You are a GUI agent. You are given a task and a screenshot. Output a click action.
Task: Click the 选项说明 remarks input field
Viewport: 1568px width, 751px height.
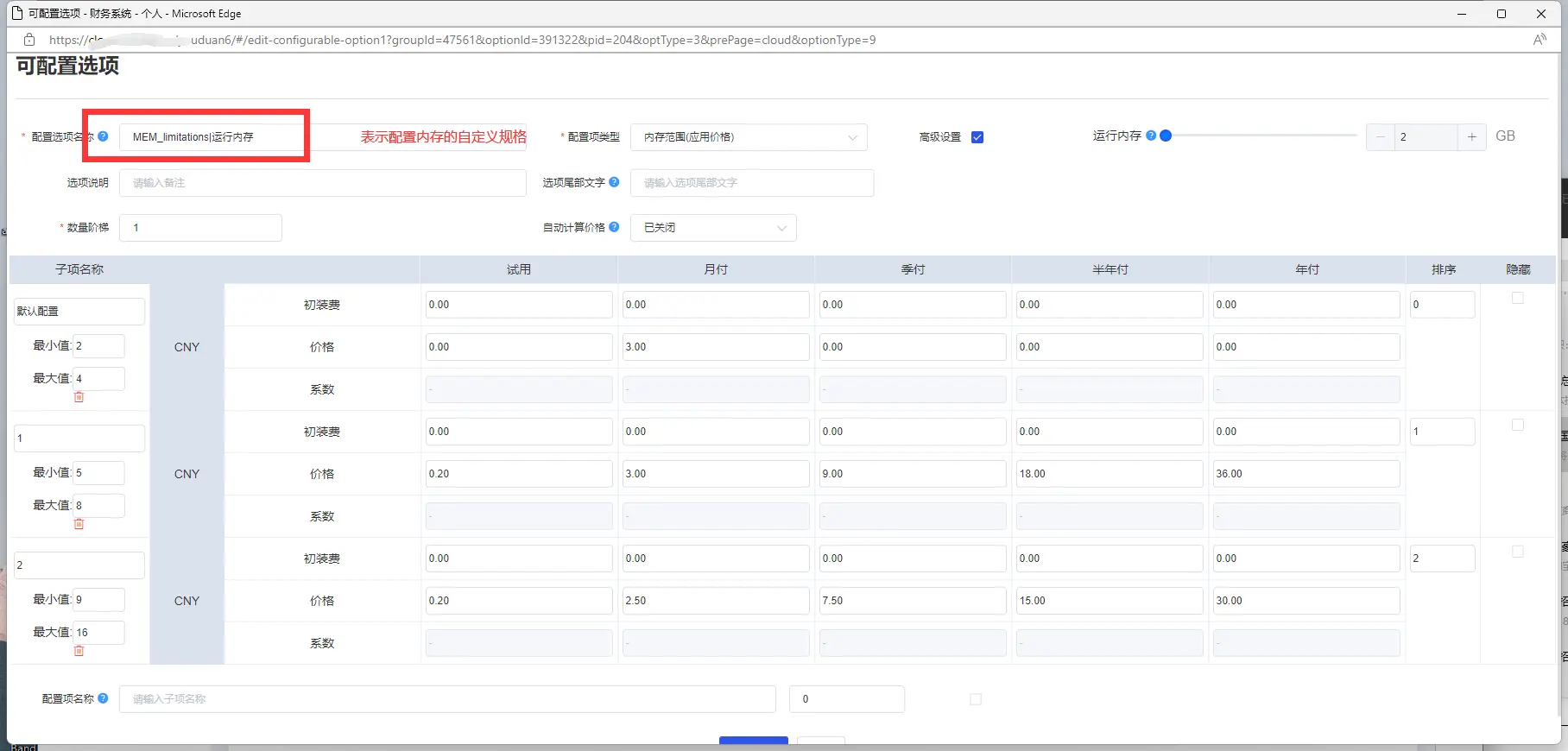322,183
